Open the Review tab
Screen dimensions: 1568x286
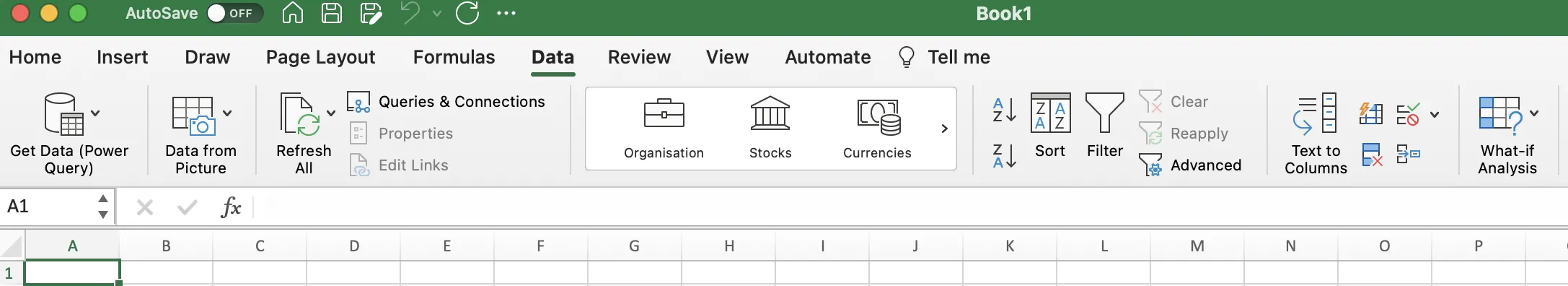(639, 57)
